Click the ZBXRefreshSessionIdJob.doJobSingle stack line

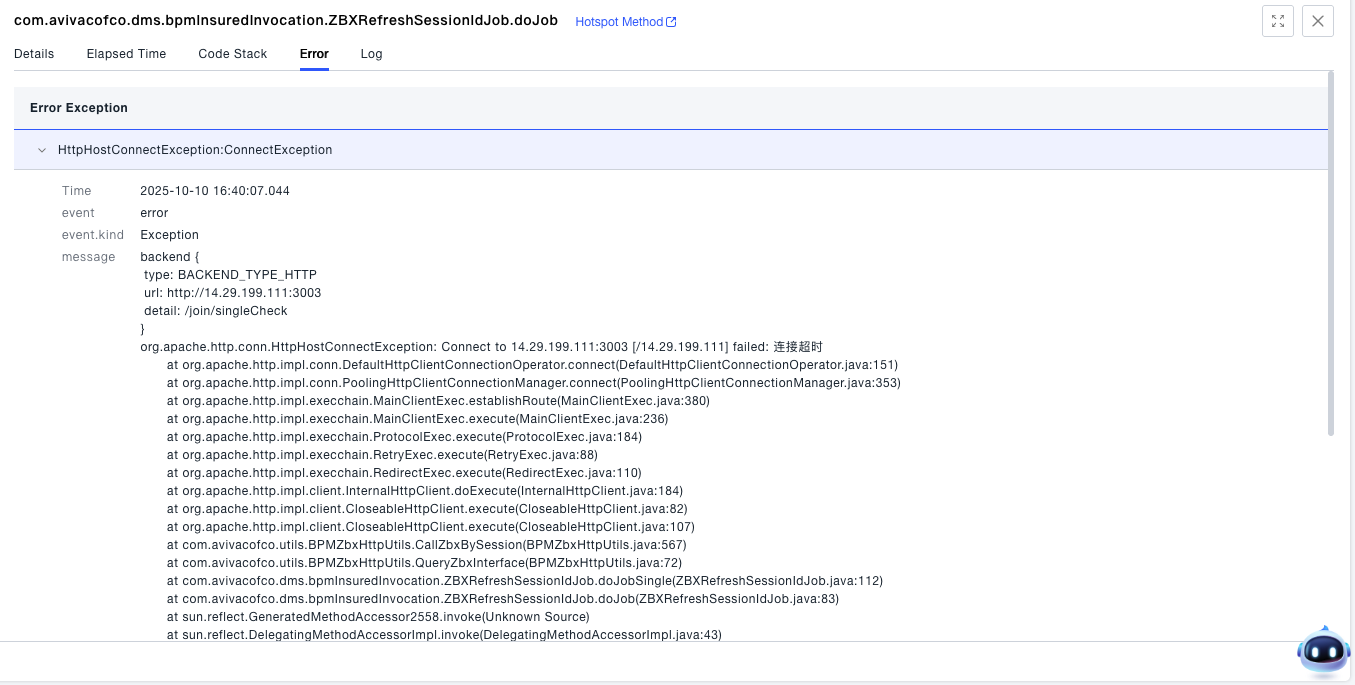[524, 581]
